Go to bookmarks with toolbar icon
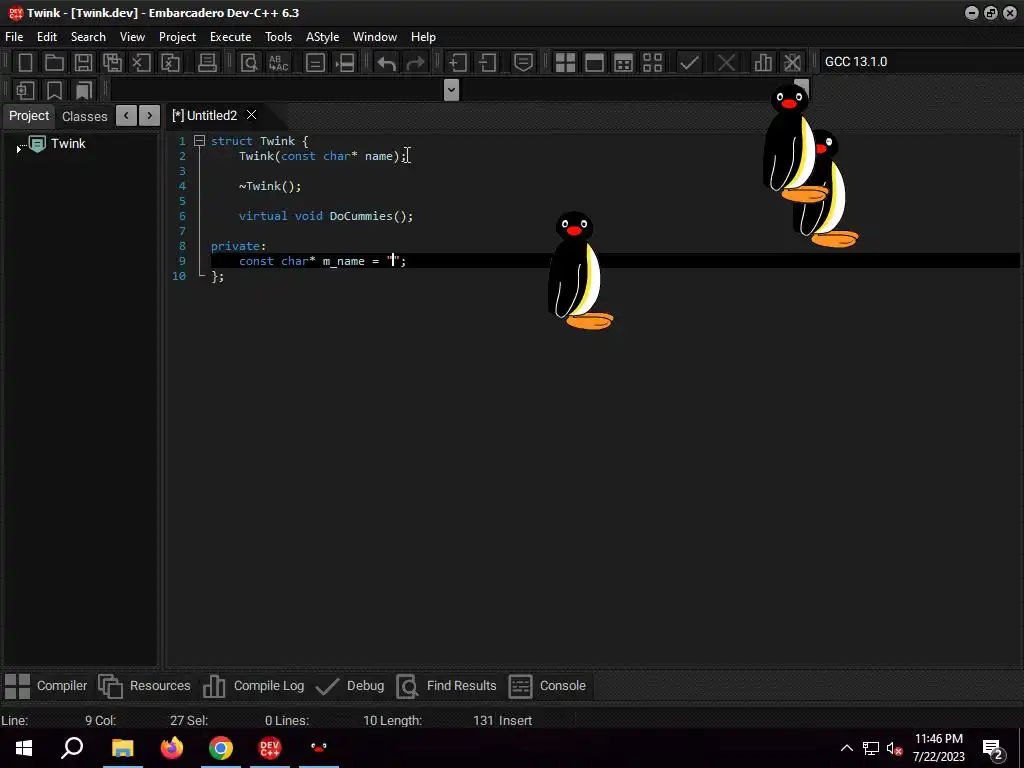The image size is (1024, 768). (x=84, y=90)
